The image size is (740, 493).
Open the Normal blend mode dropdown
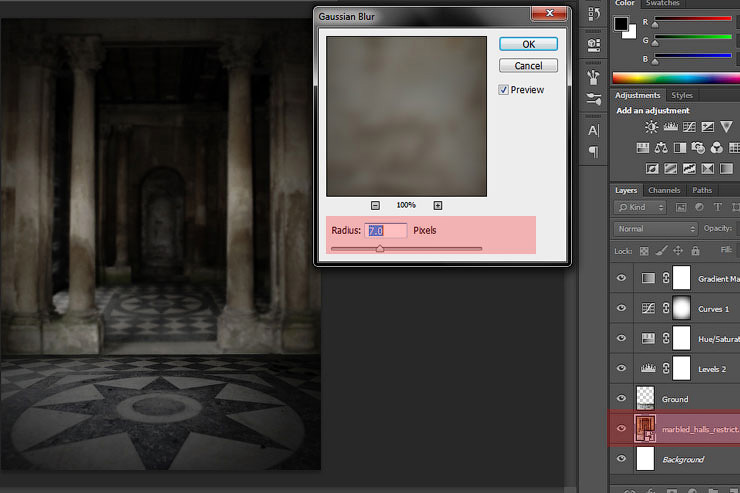coord(655,228)
